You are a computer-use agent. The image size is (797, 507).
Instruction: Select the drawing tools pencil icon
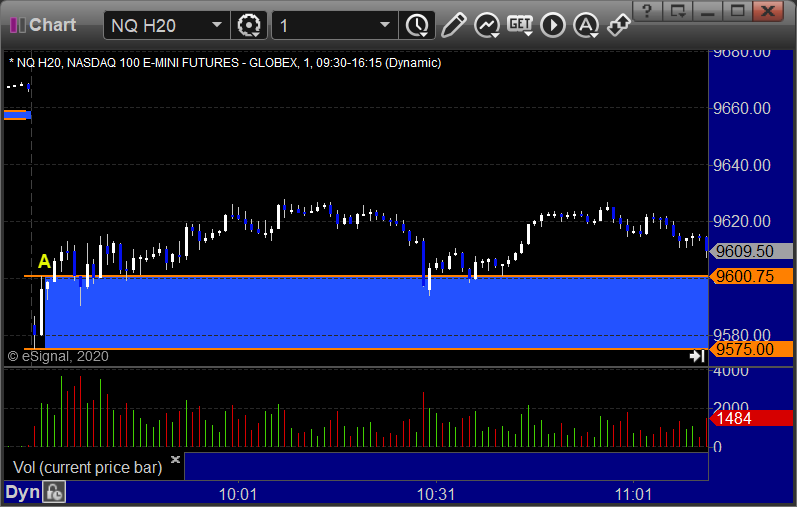453,25
